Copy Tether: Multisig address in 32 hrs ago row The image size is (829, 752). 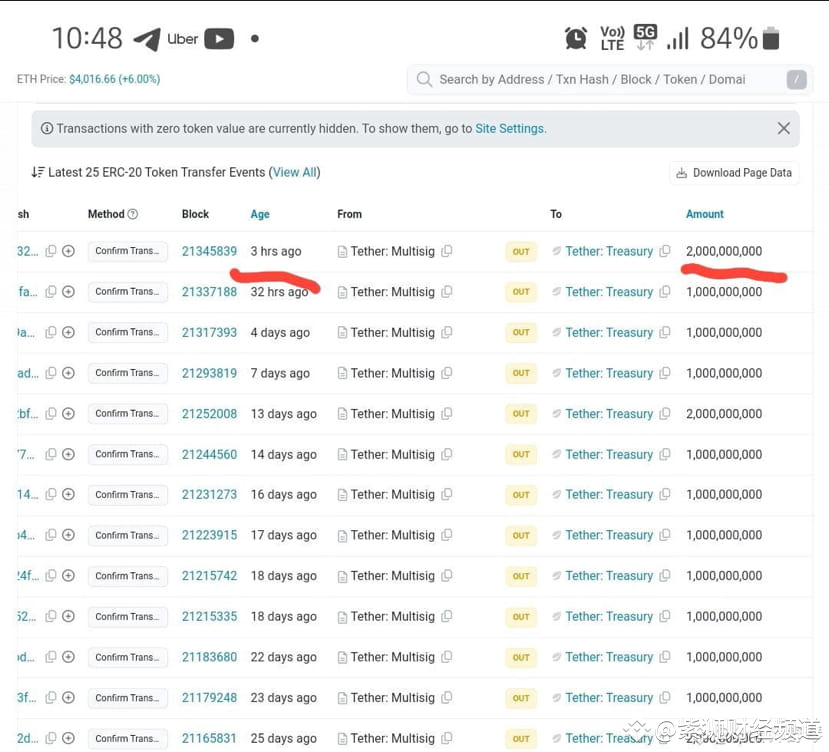pos(447,291)
